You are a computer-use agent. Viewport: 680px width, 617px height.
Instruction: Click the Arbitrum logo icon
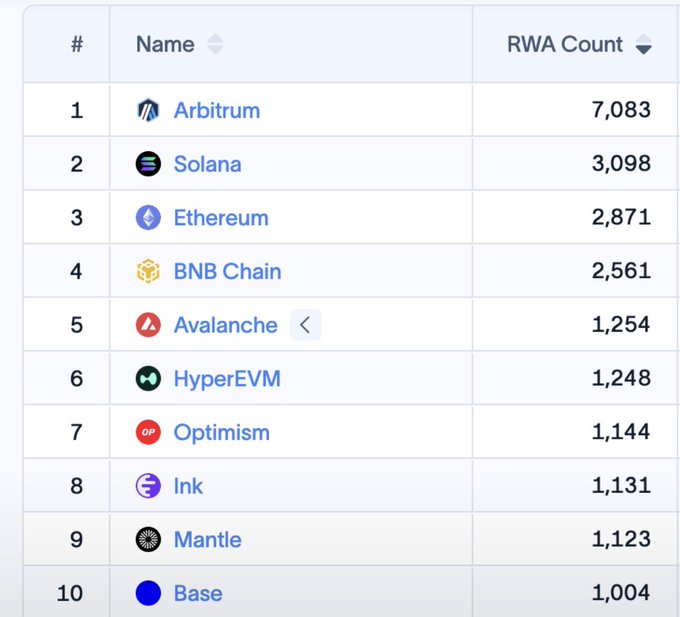[x=148, y=110]
